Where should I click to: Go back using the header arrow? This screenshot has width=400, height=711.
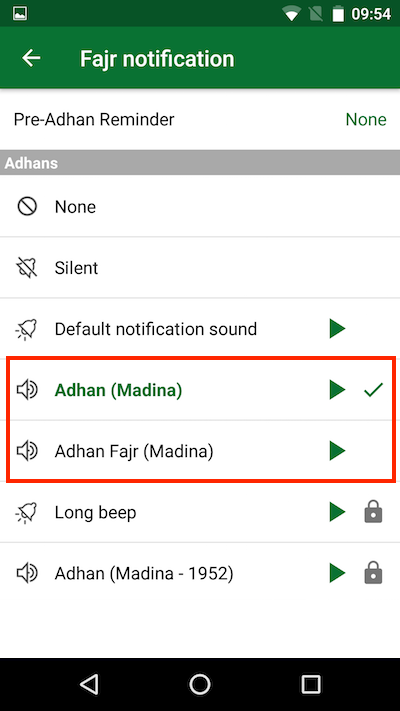(31, 58)
